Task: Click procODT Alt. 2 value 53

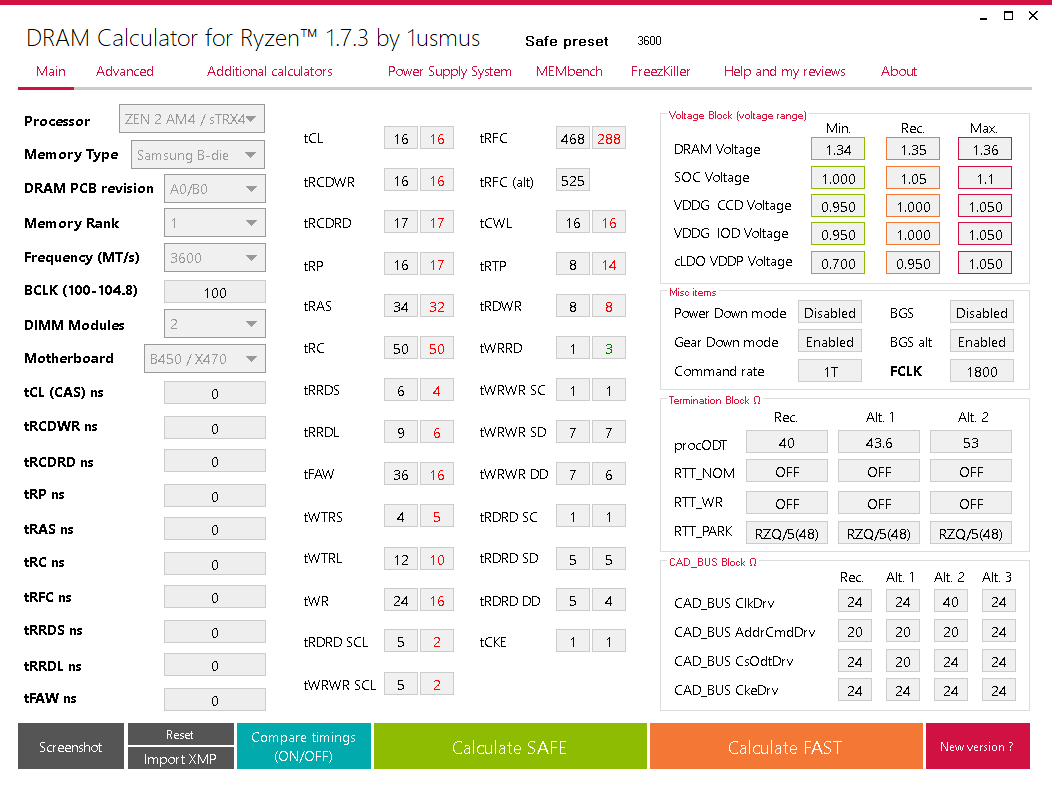Action: (971, 443)
